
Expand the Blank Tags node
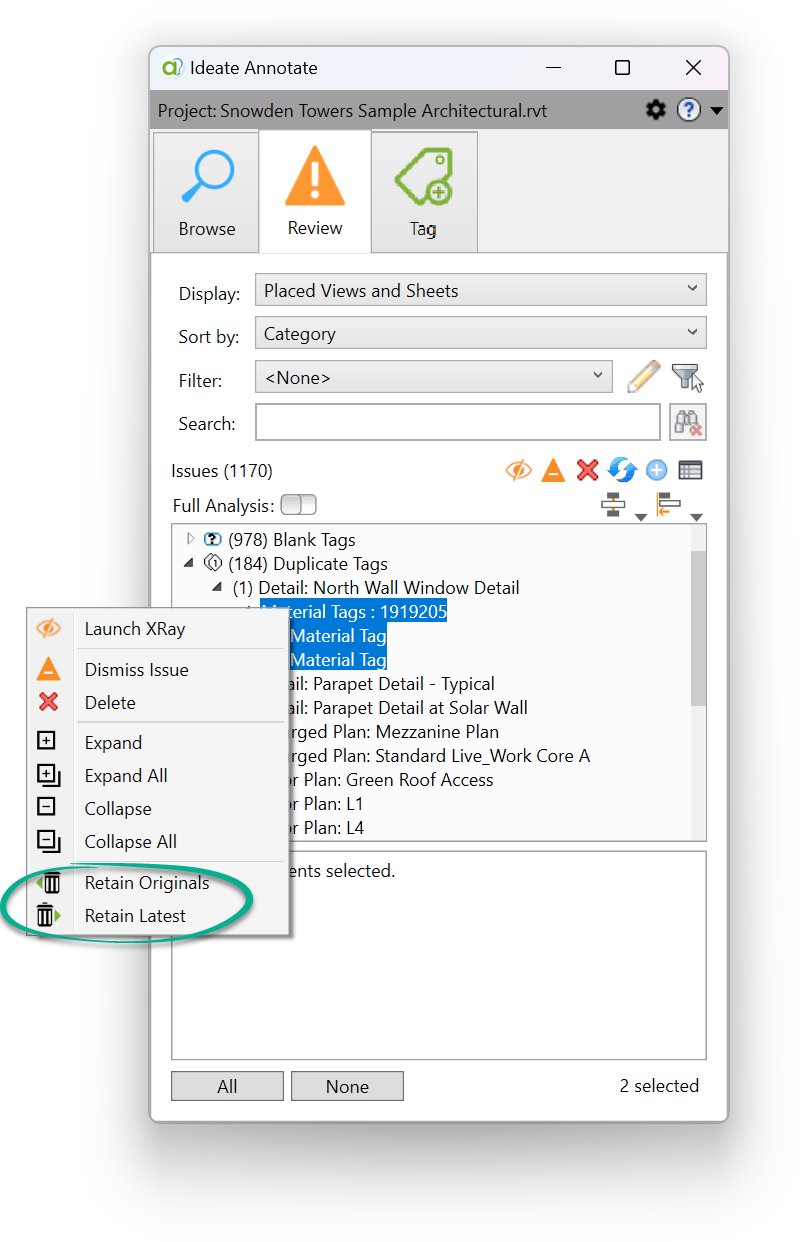[x=191, y=539]
